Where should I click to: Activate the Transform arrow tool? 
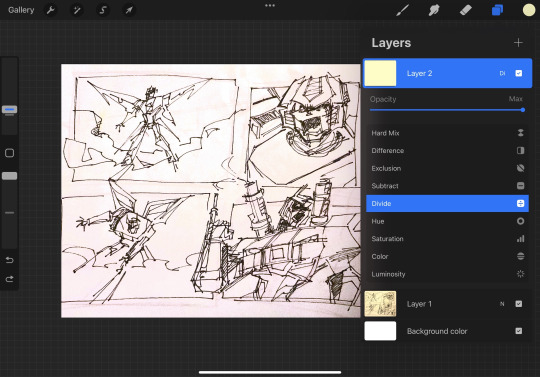129,10
